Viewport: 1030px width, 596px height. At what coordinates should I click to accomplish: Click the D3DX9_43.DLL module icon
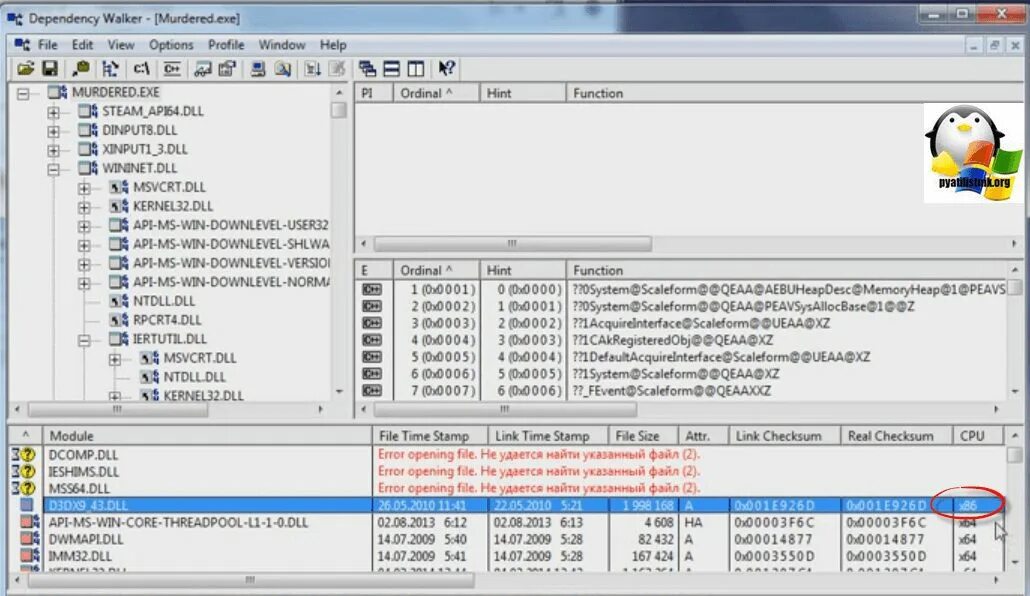click(x=26, y=505)
